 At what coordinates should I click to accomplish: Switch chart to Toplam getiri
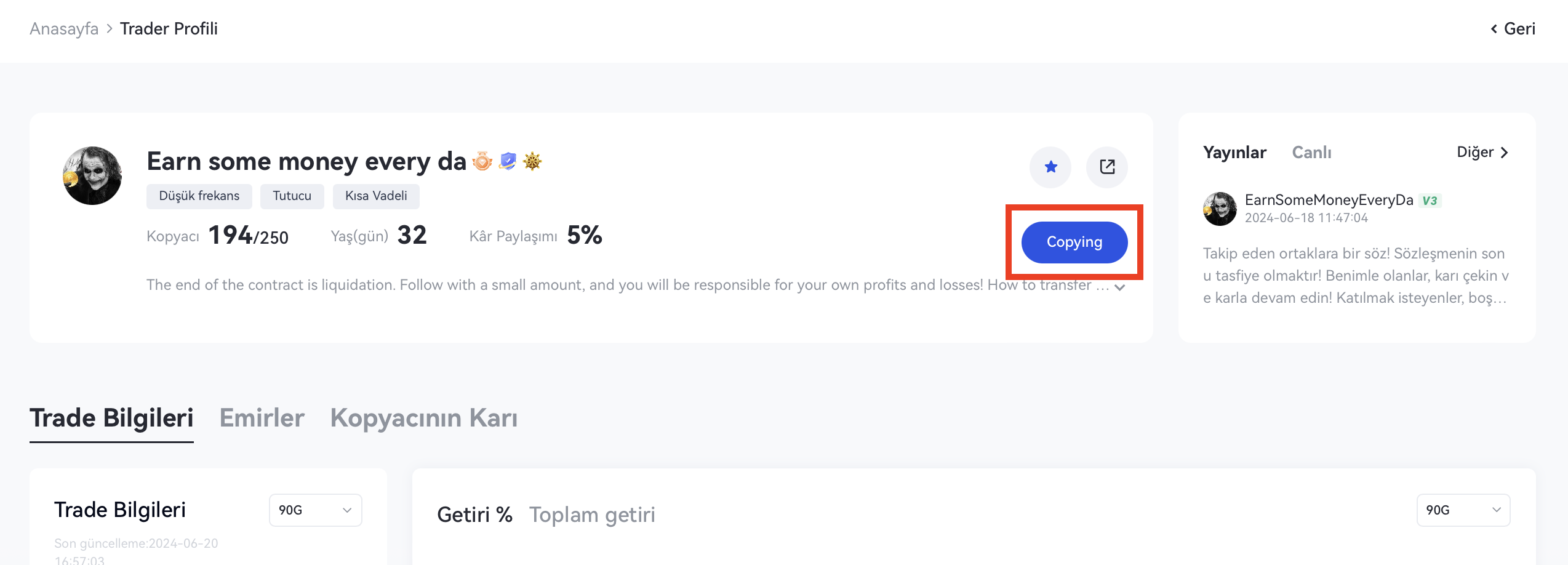(592, 515)
